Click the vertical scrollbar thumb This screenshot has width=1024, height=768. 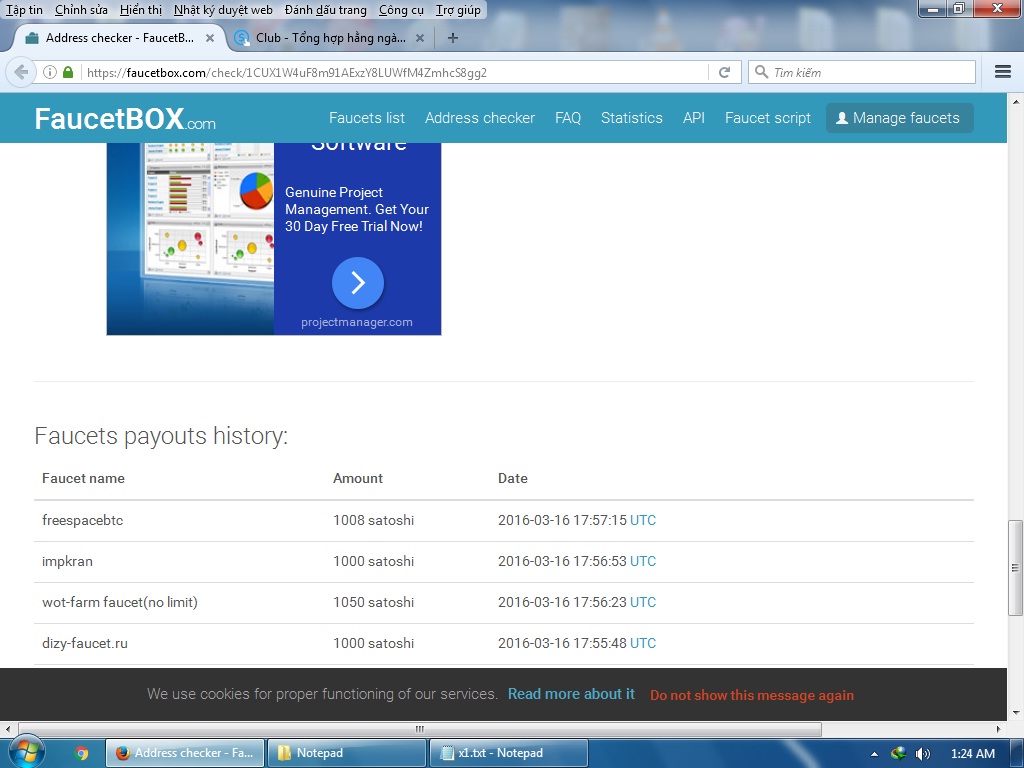click(x=1015, y=568)
